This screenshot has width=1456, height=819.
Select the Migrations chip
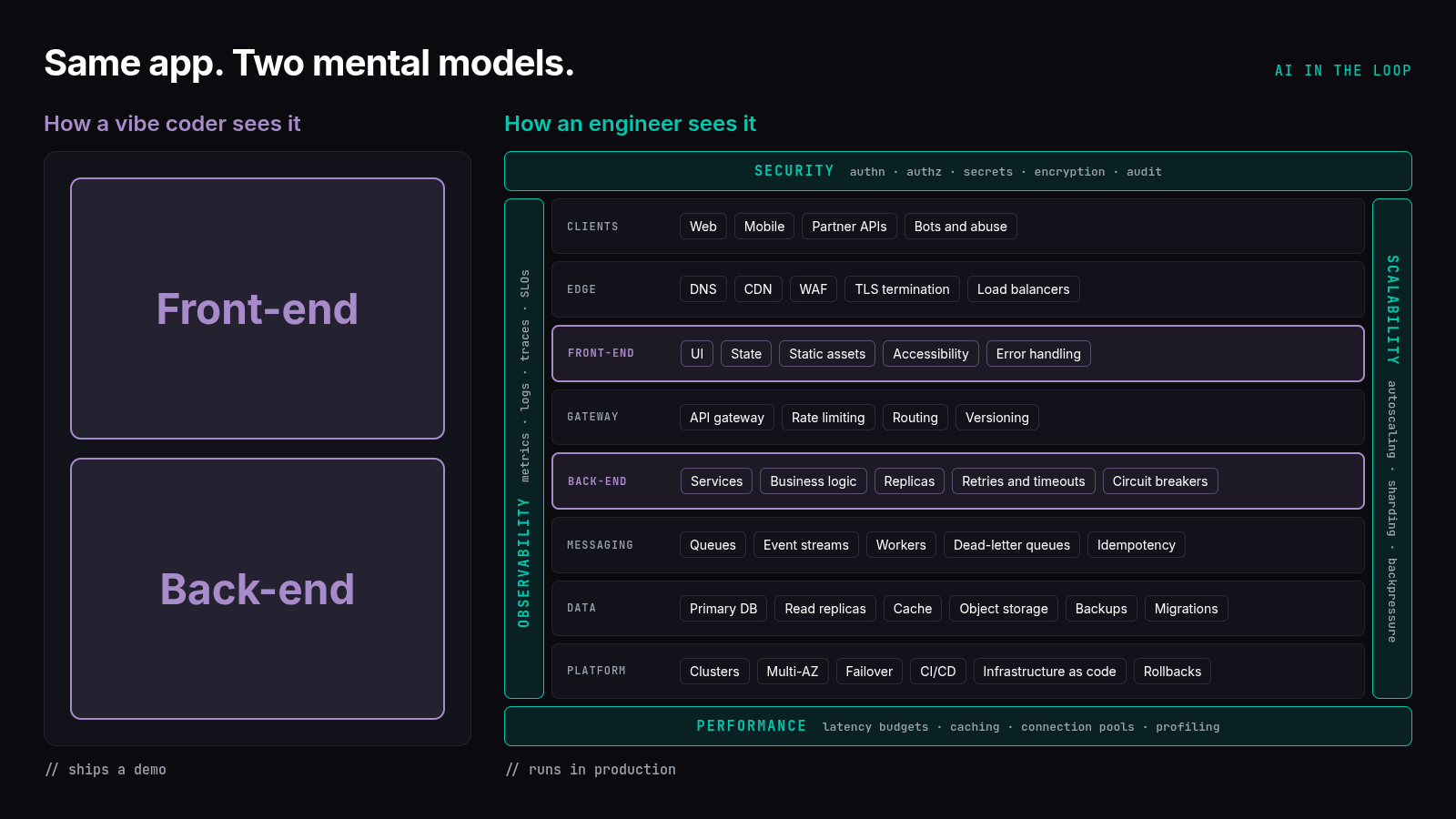click(x=1186, y=609)
